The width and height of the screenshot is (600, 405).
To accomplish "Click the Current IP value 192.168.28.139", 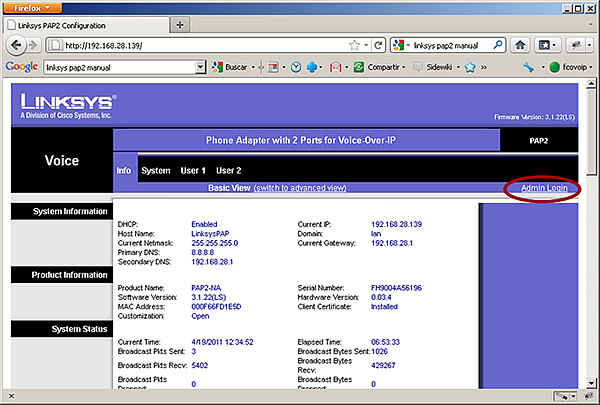I will coord(396,224).
